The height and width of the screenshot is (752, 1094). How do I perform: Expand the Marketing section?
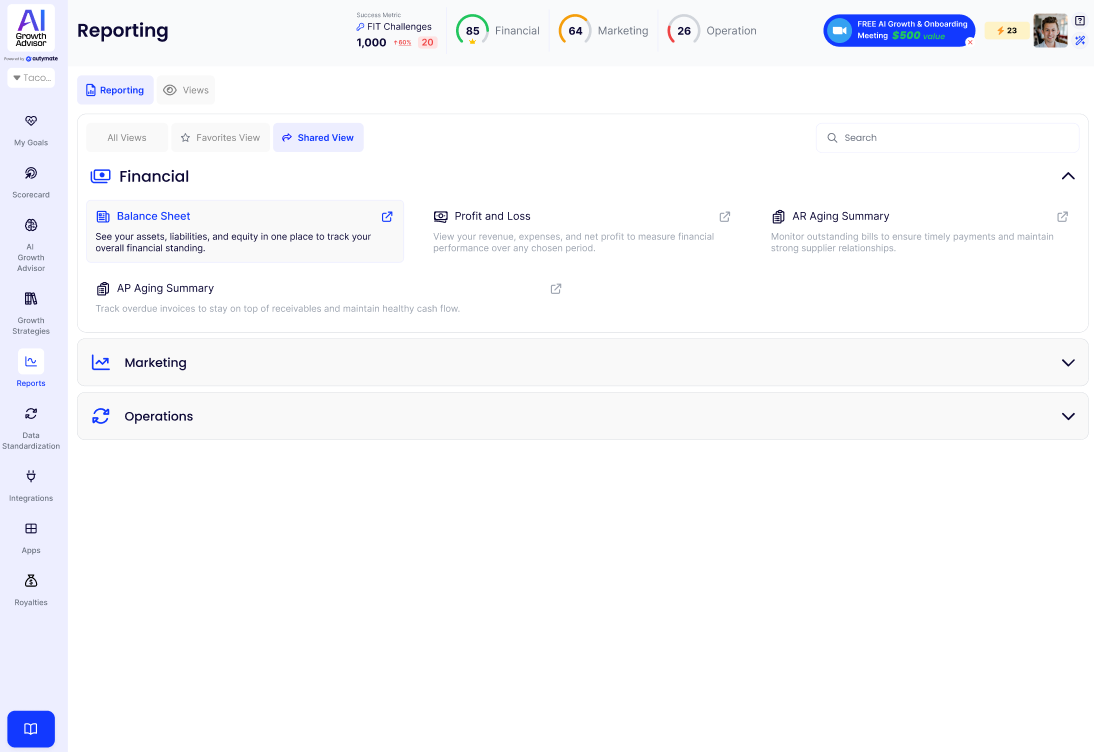1068,363
